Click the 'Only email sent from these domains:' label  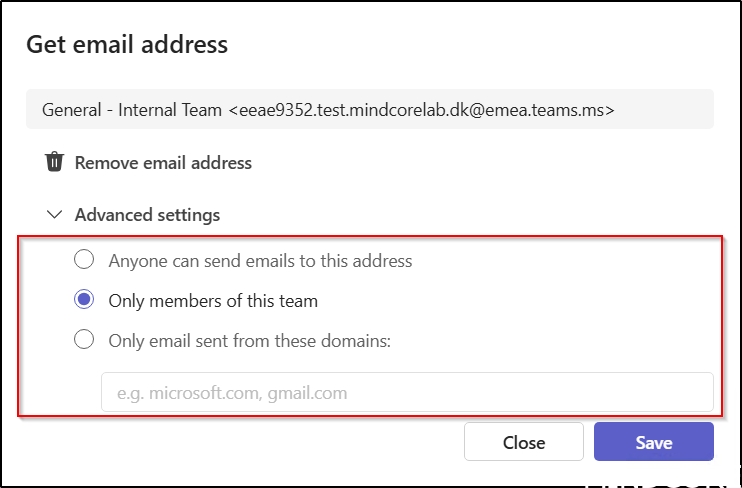pos(249,340)
